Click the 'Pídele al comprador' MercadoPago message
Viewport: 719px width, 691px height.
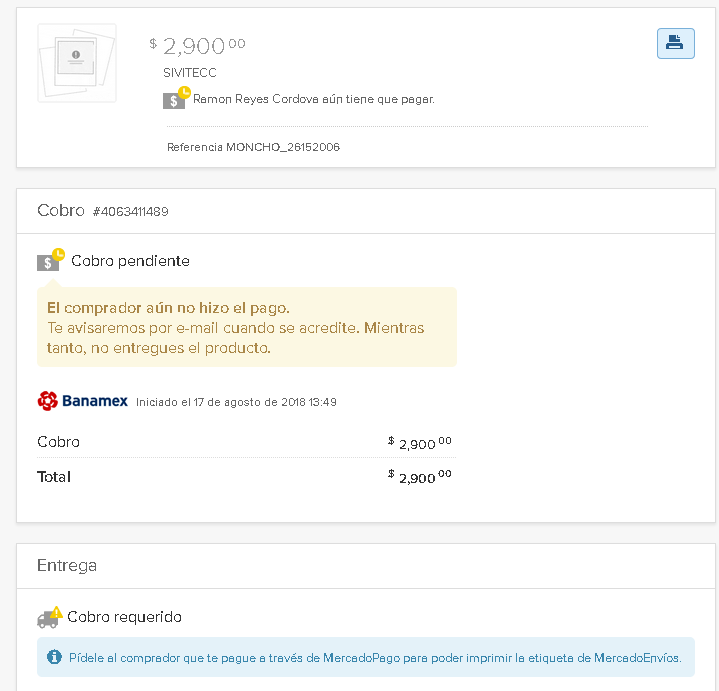pos(375,658)
